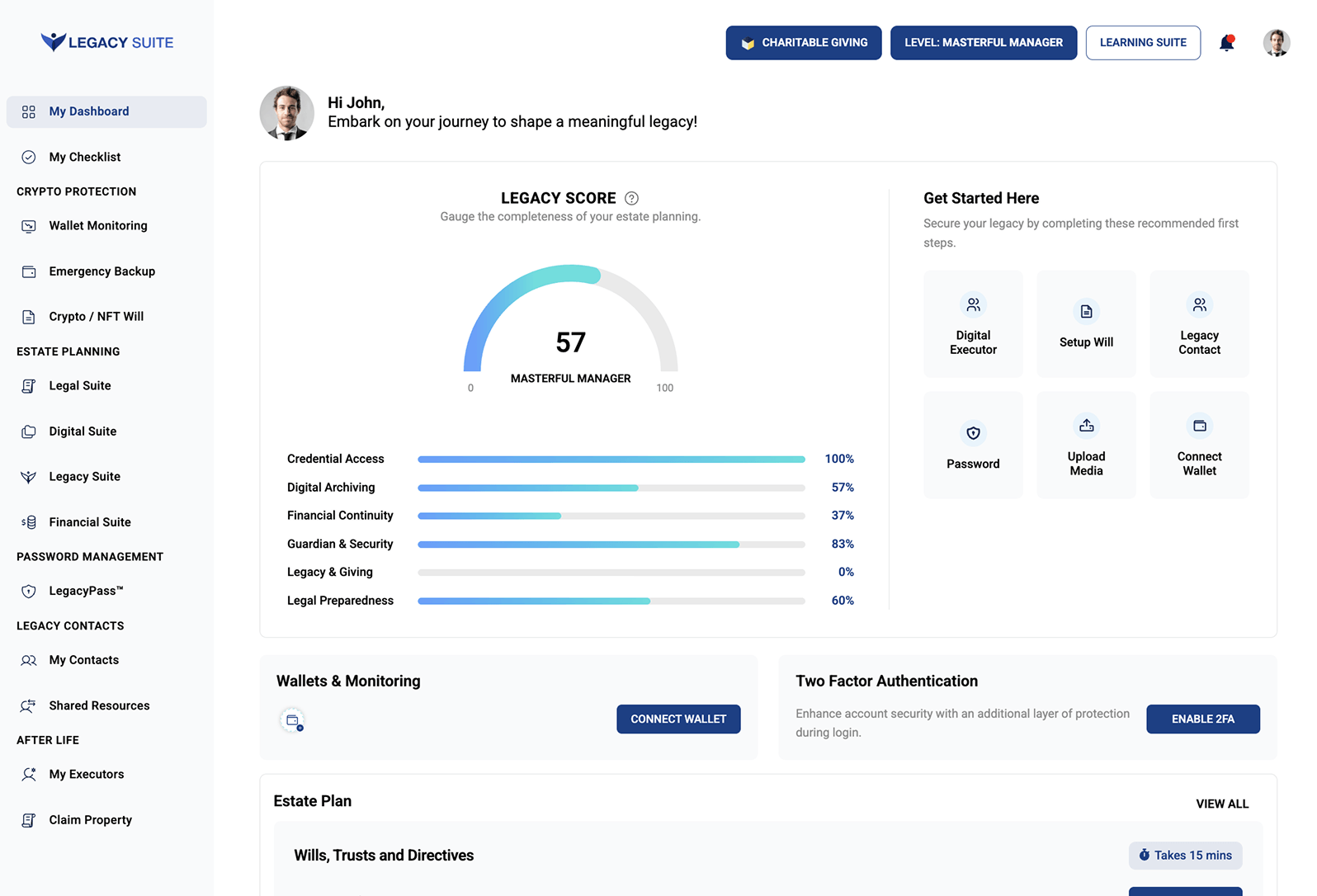Click the Connect Wallet card icon
The width and height of the screenshot is (1317, 896).
1199,426
